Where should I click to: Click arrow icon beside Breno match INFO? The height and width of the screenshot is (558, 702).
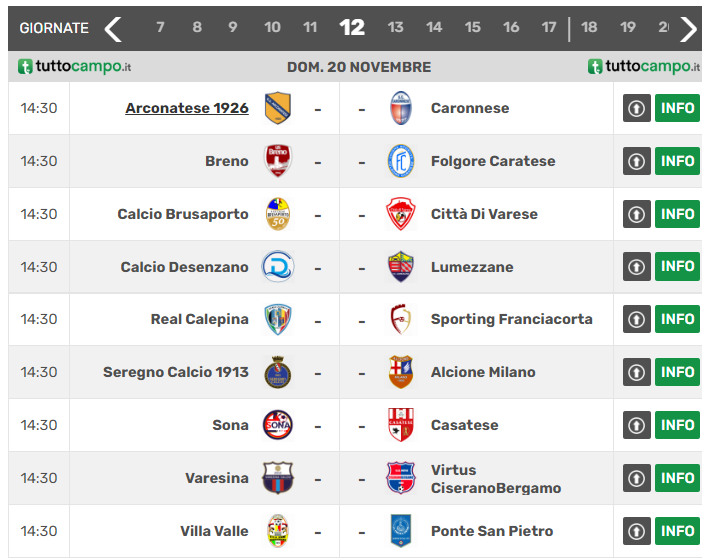pos(636,161)
